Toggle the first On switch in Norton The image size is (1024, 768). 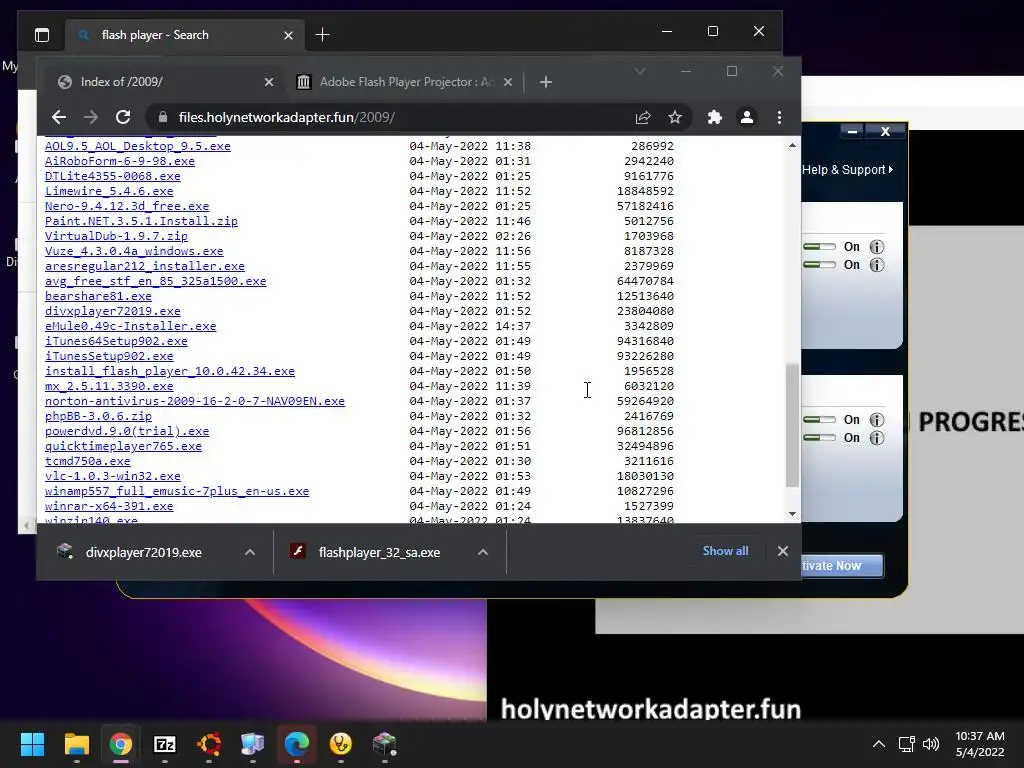coord(820,247)
